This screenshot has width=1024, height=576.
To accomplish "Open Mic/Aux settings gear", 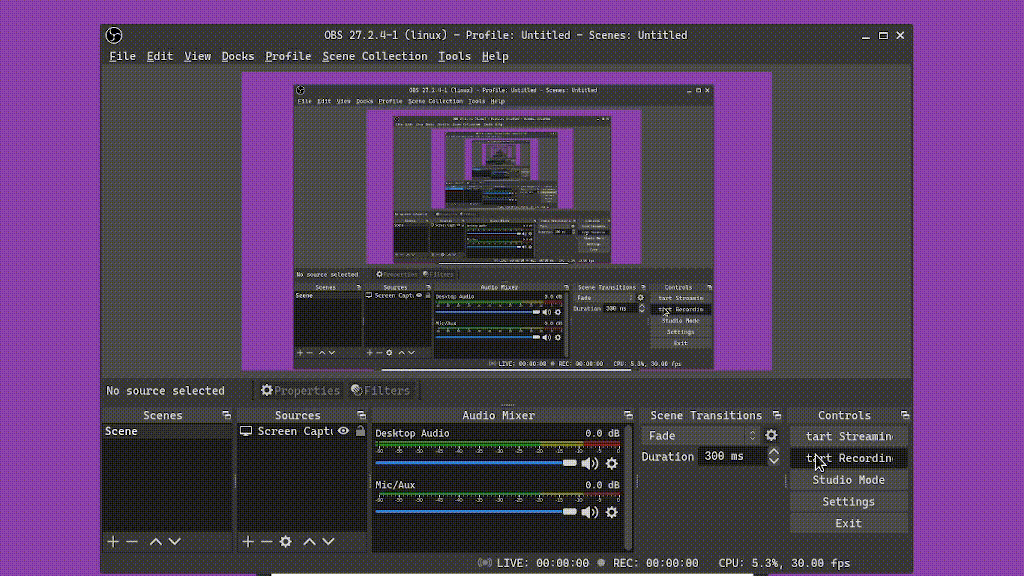I will tap(611, 513).
